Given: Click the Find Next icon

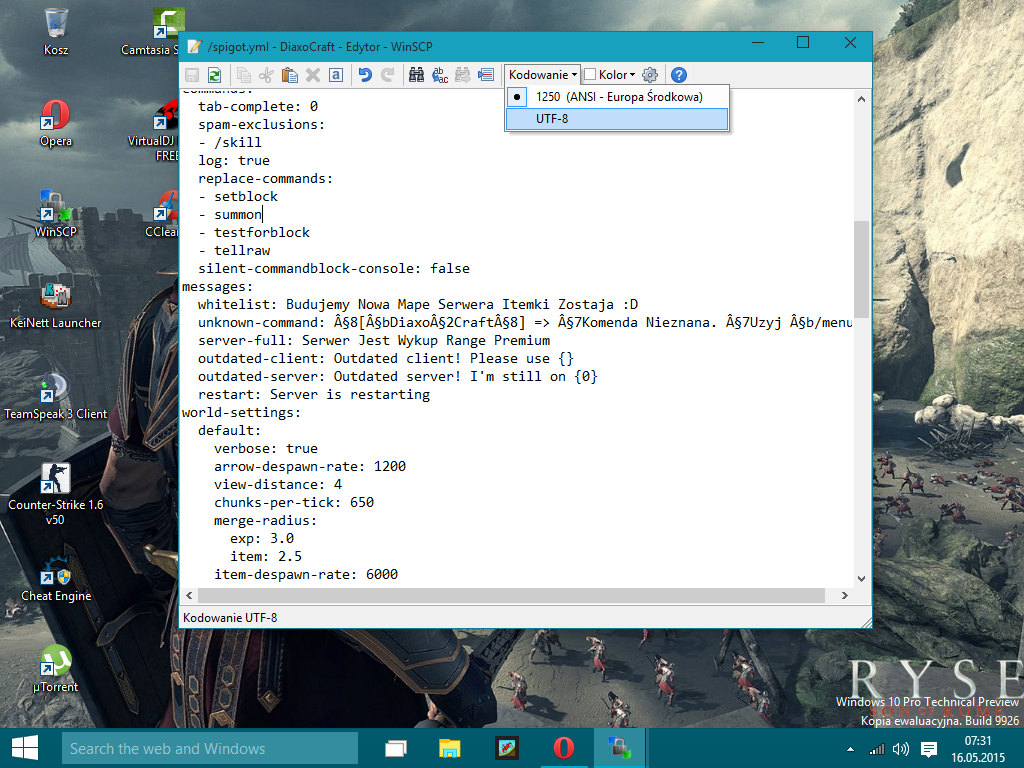Looking at the screenshot, I should [x=462, y=75].
